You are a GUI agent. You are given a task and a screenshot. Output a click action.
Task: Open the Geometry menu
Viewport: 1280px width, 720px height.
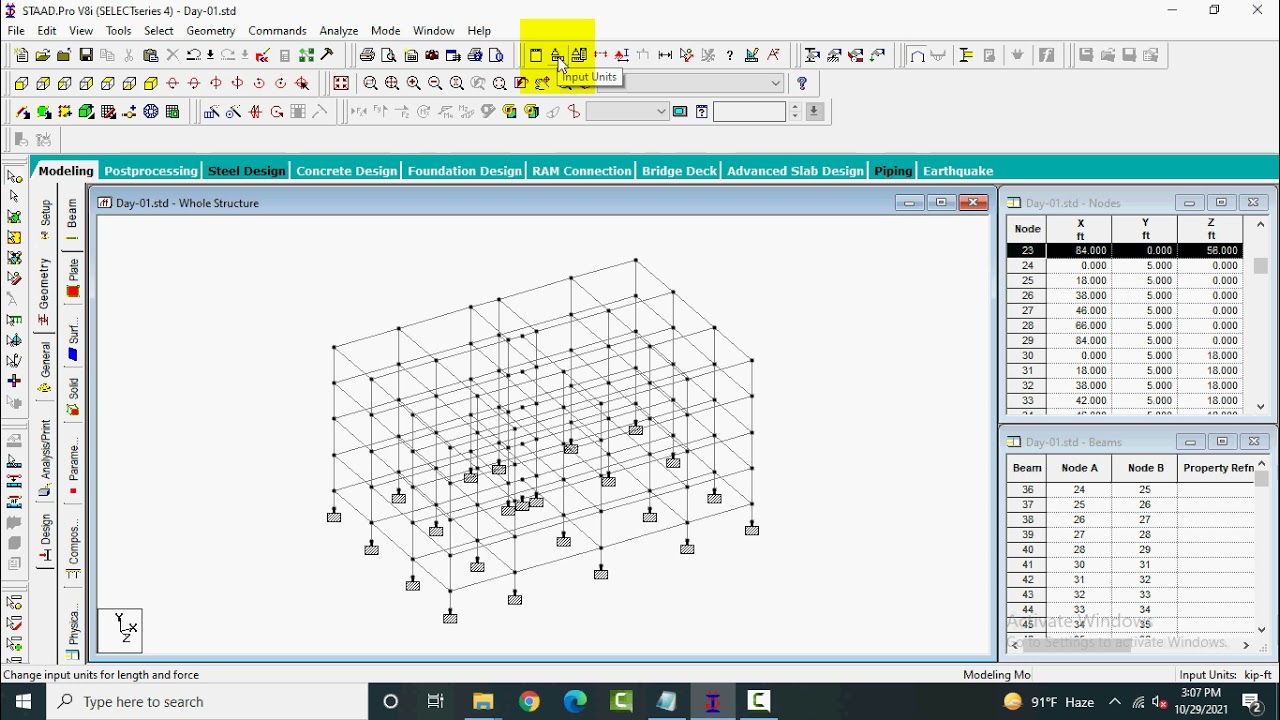[211, 31]
